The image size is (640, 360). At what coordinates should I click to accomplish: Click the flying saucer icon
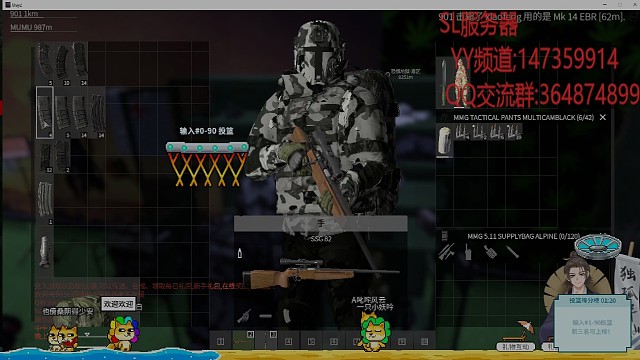pyautogui.click(x=598, y=247)
